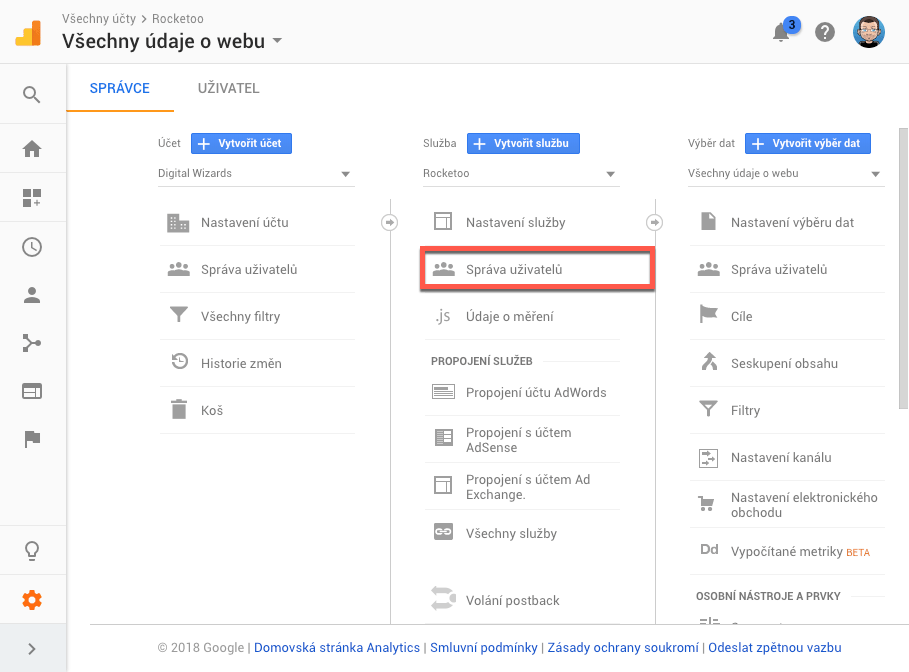Switch to the UŽIVATEL tab
Viewport: 909px width, 672px height.
pyautogui.click(x=227, y=88)
